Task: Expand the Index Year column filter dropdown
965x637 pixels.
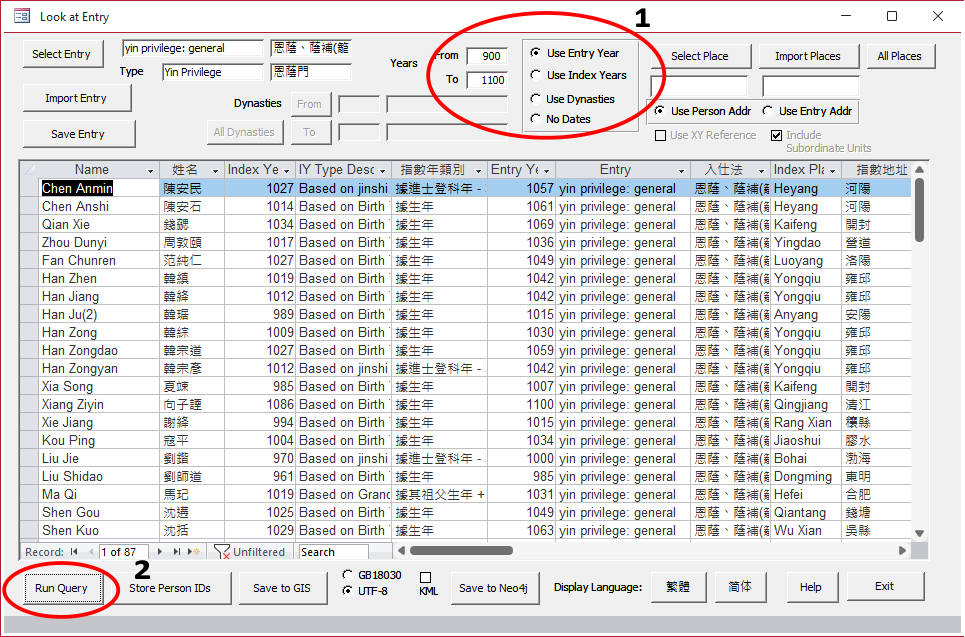Action: pyautogui.click(x=286, y=171)
